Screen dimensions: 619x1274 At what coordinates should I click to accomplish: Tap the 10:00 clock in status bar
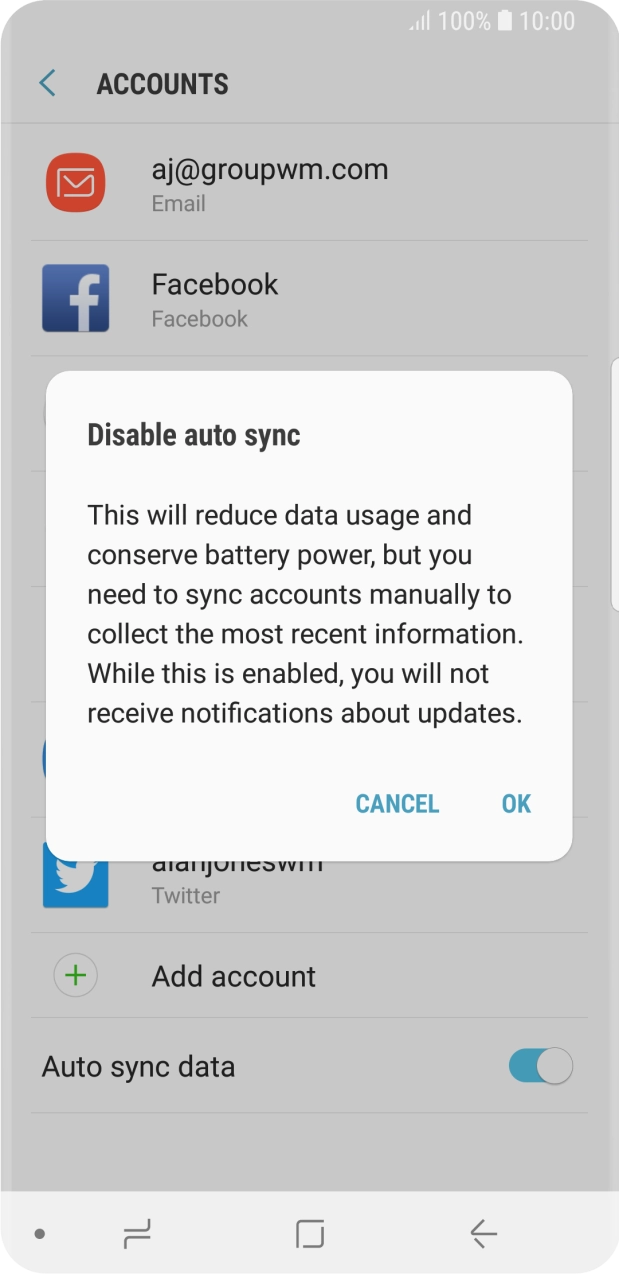[547, 21]
